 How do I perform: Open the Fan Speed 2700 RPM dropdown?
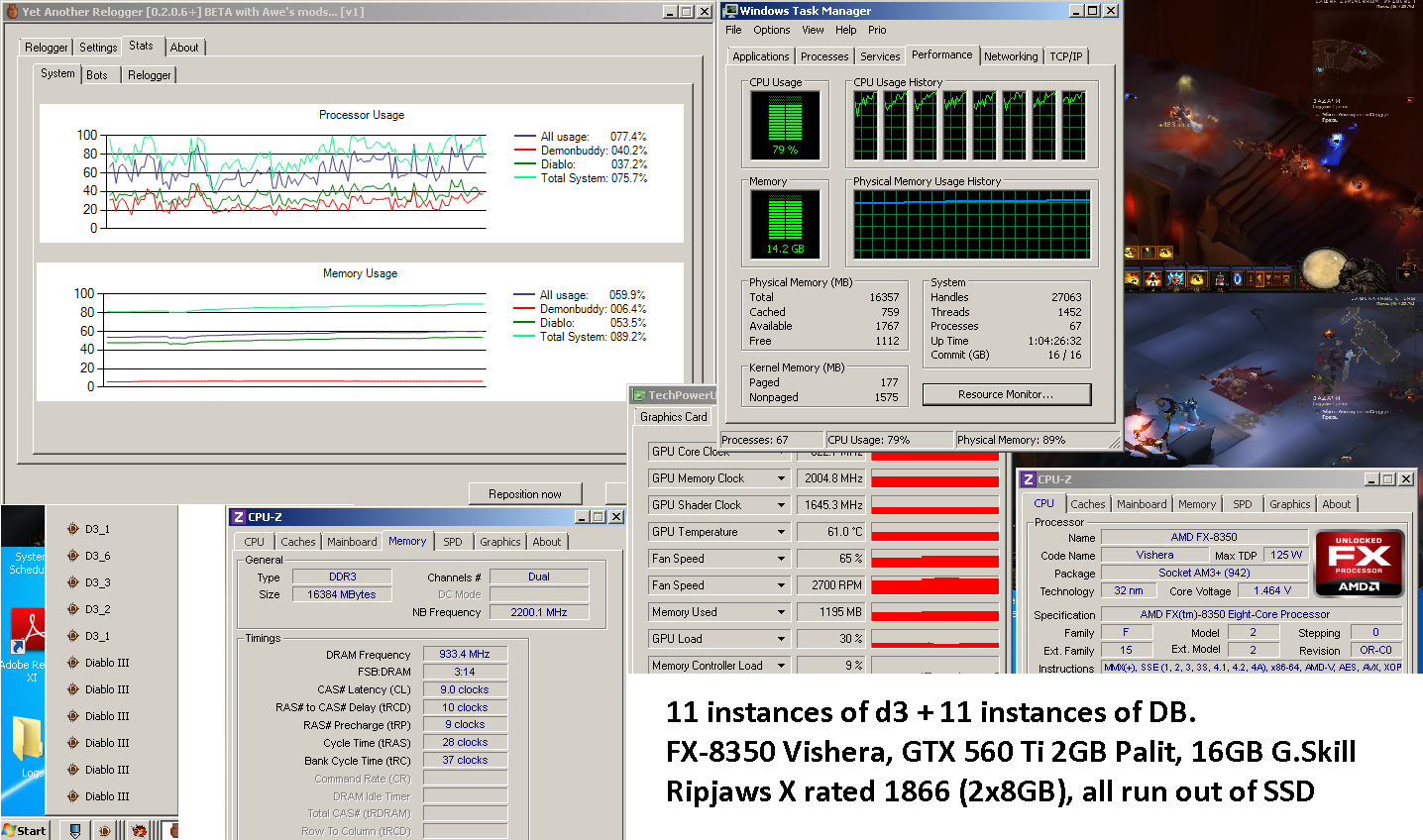781,585
